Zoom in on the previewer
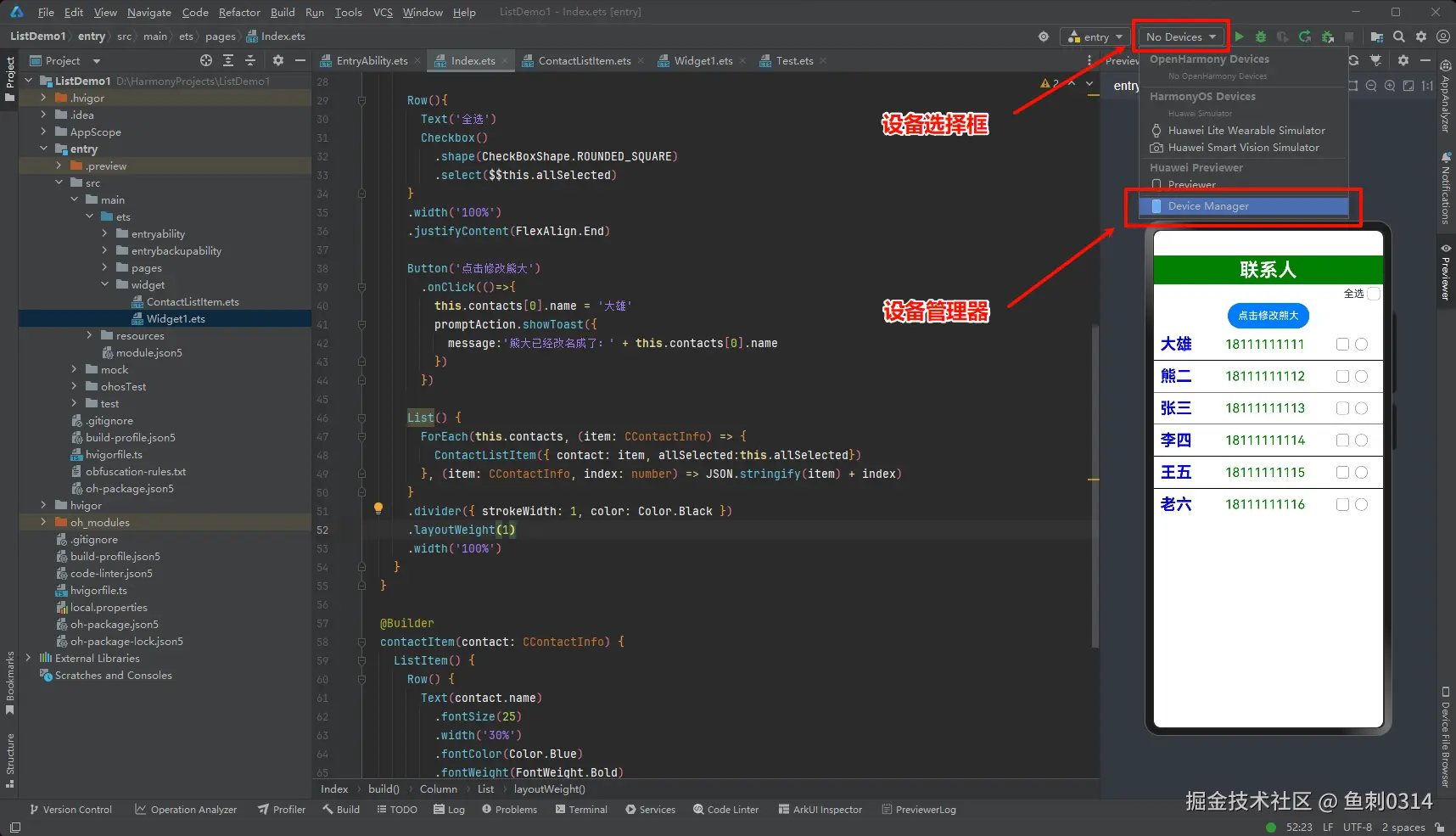1456x836 pixels. pyautogui.click(x=1390, y=86)
